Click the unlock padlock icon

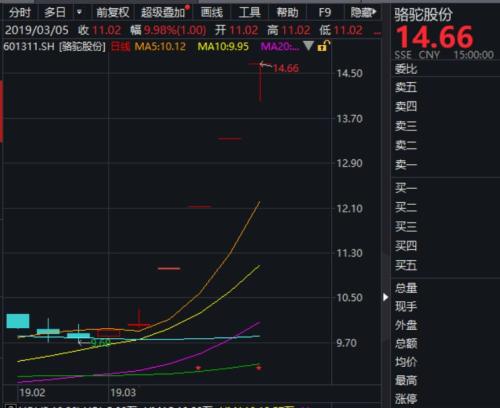[x=323, y=46]
